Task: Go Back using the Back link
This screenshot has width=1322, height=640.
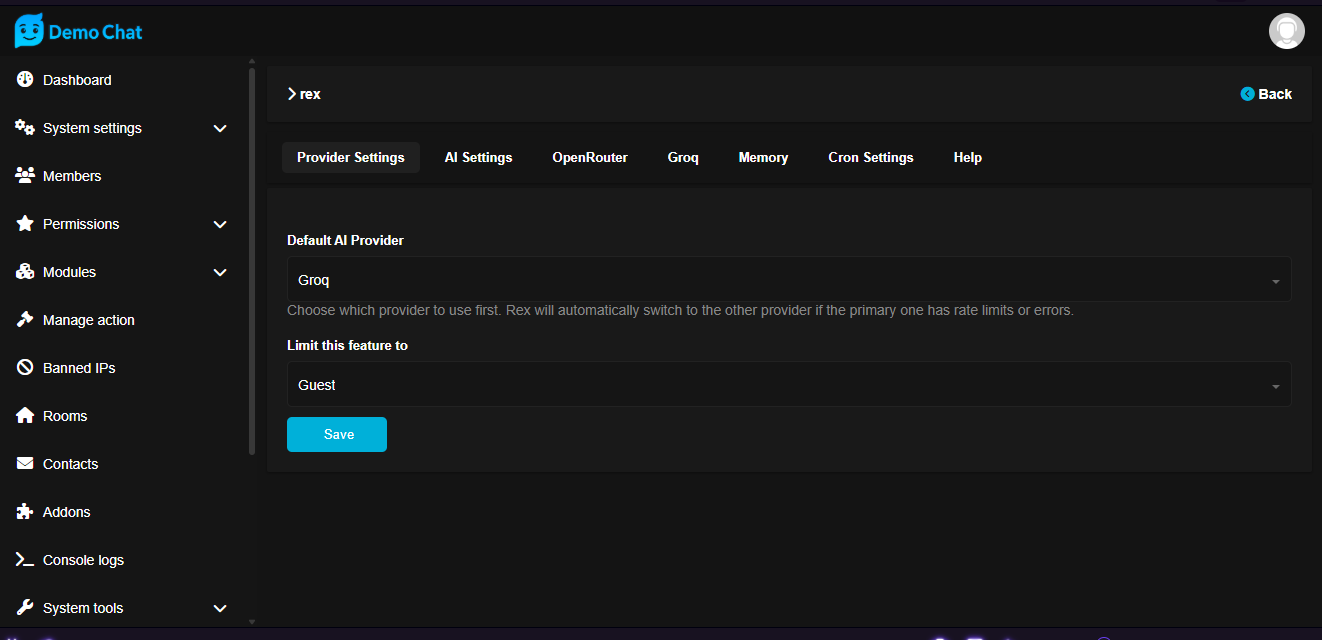Action: [x=1266, y=94]
